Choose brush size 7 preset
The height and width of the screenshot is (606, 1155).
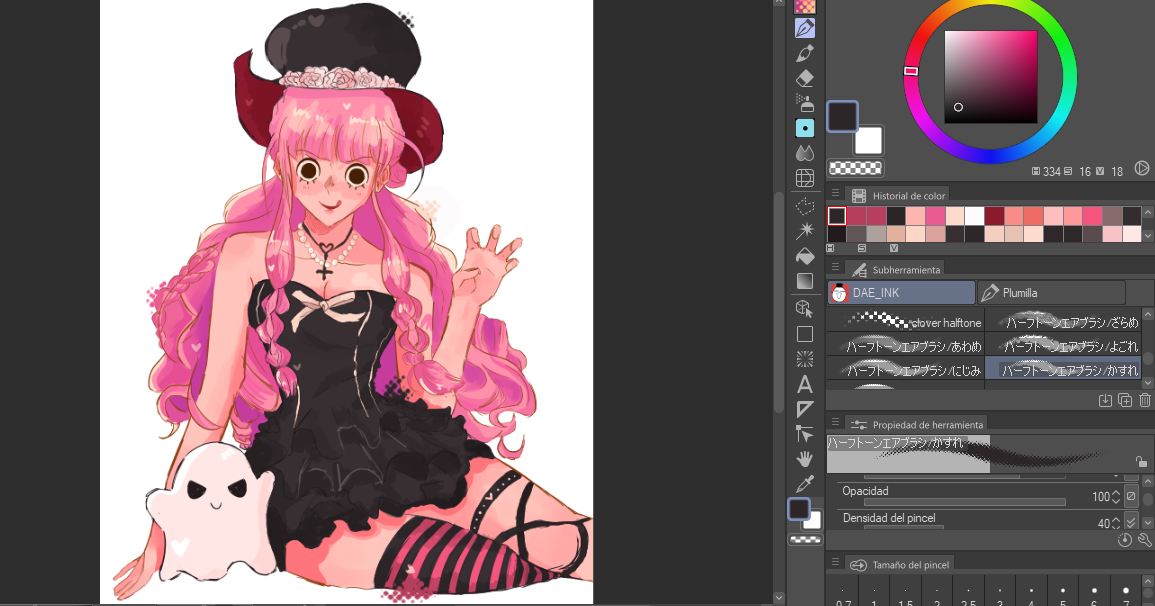click(x=1126, y=597)
